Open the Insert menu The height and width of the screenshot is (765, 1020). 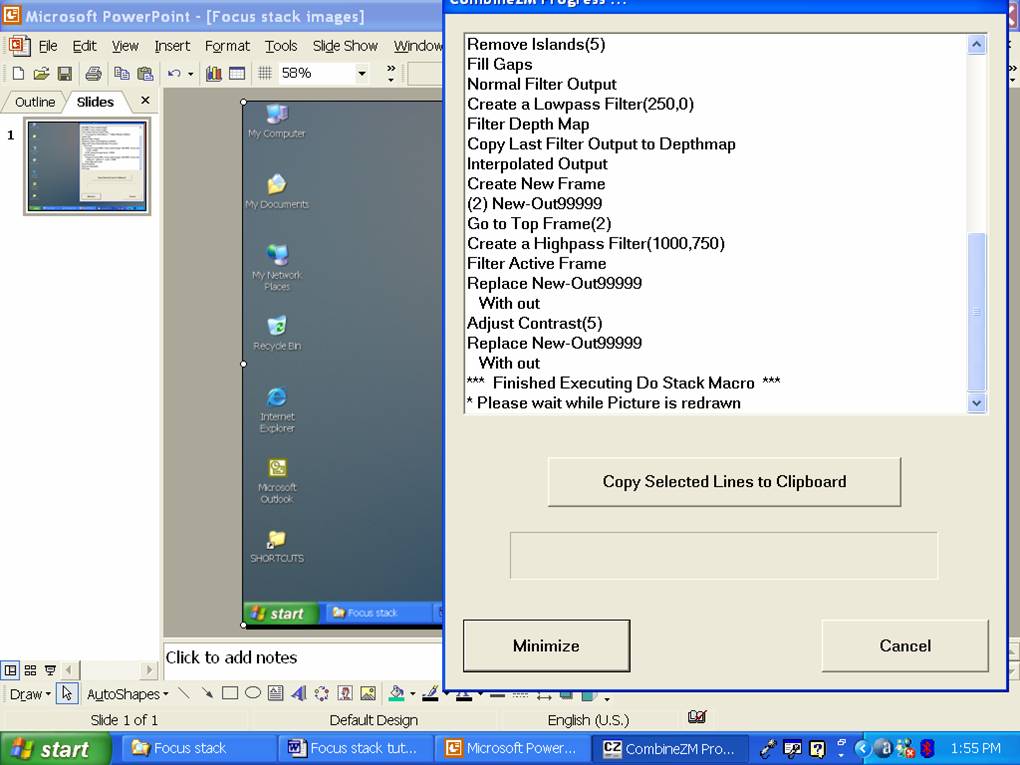tap(172, 46)
